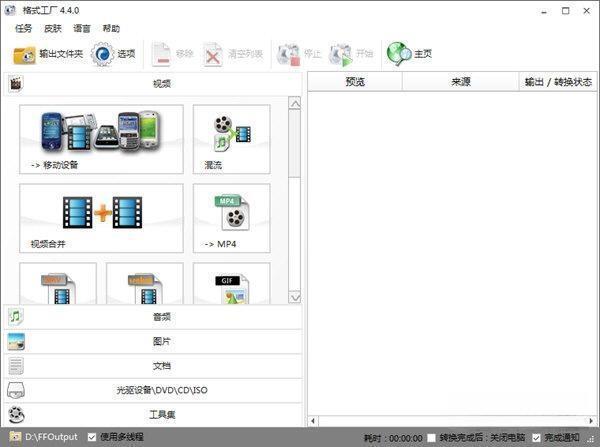This screenshot has width=600, height=447.
Task: Open the 视频合并 video joiner tile
Action: coord(101,218)
